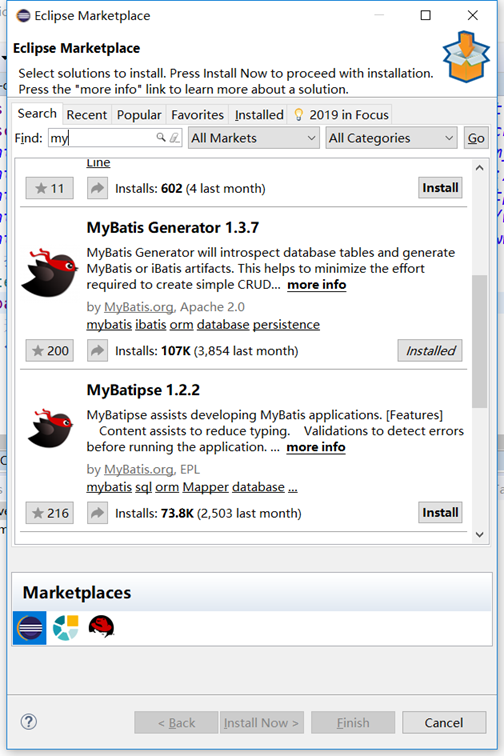Click the results scrollbar up arrow
Viewport: 504px width, 756px height.
[479, 168]
